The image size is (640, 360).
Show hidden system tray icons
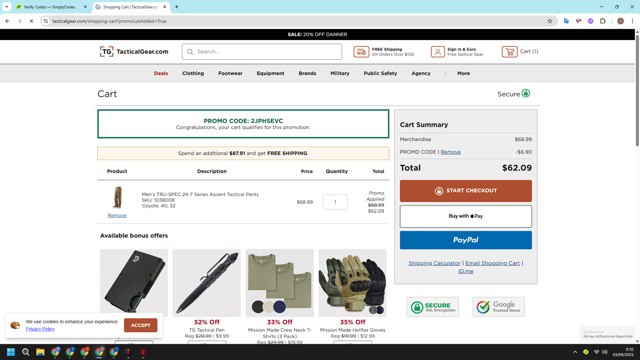[x=575, y=352]
